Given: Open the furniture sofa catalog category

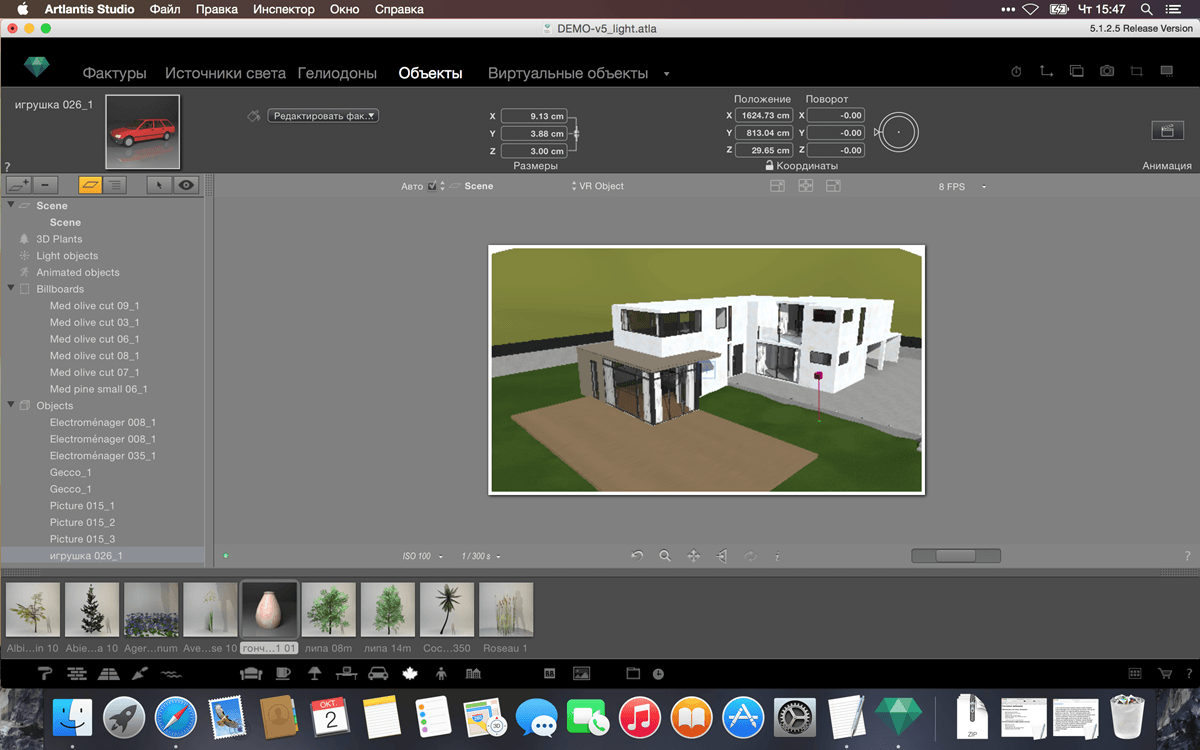Looking at the screenshot, I should (x=251, y=673).
